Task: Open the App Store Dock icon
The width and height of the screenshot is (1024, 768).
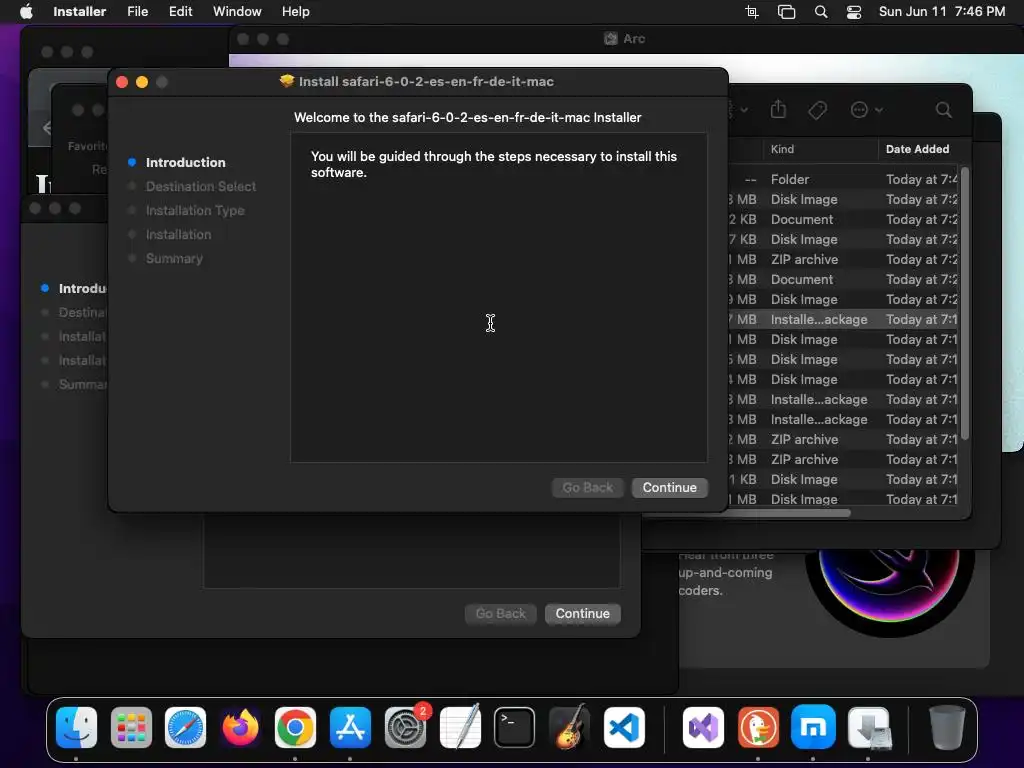Action: 350,727
